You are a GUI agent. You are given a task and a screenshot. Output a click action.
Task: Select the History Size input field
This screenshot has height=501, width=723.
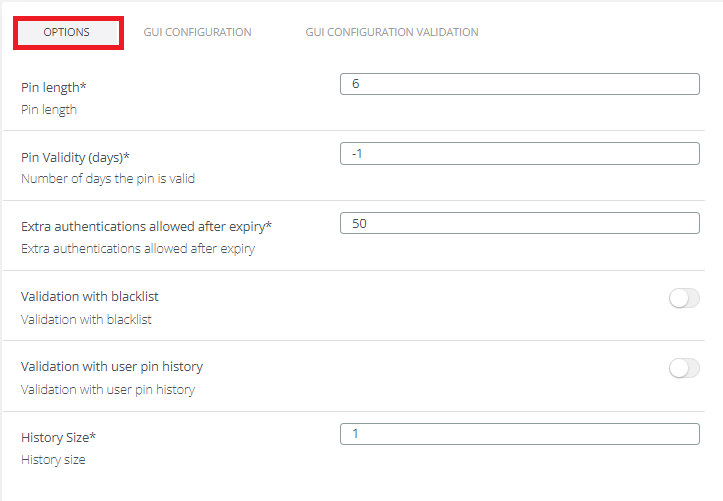(519, 434)
